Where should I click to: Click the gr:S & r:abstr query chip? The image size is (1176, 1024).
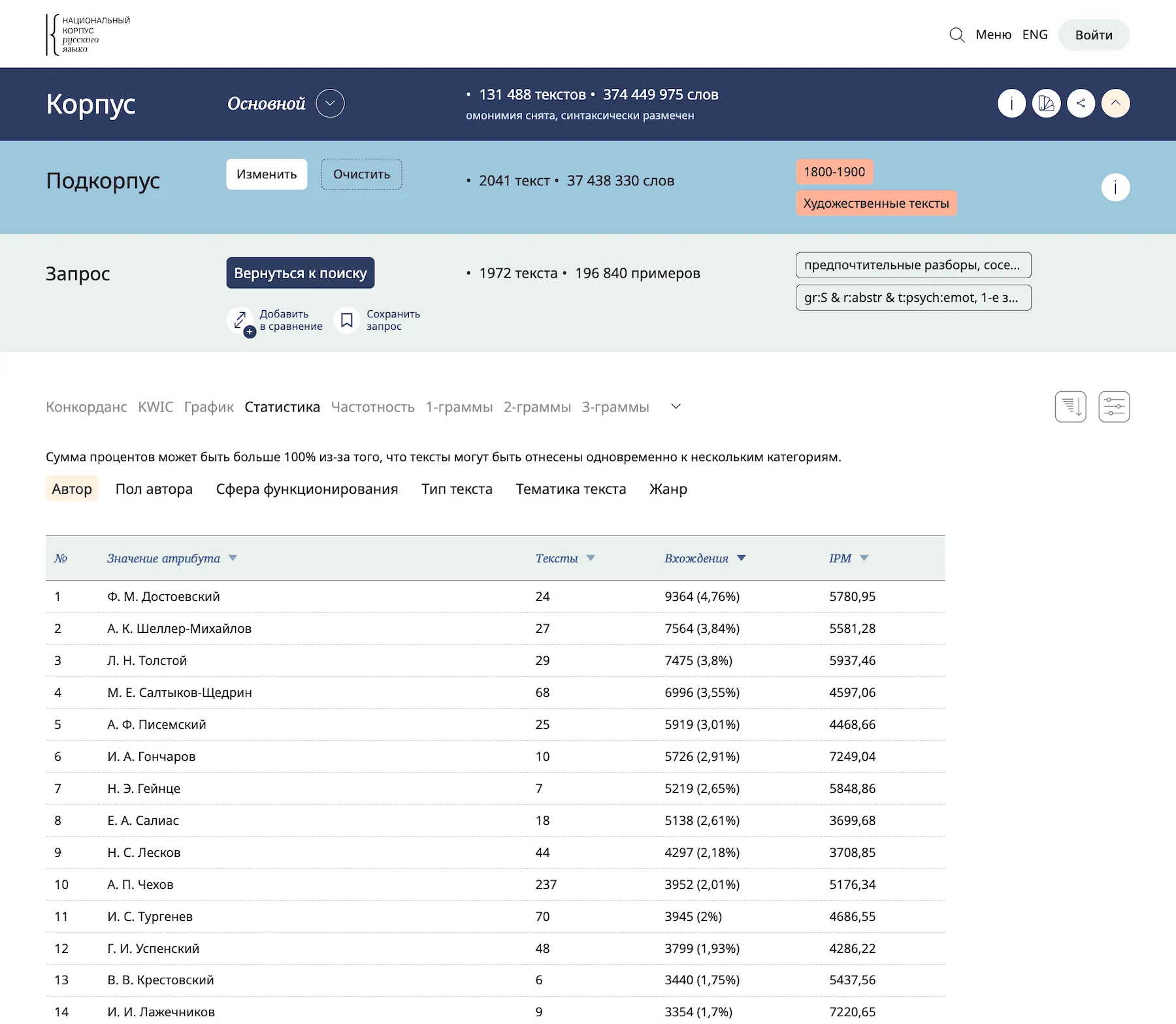pyautogui.click(x=913, y=298)
